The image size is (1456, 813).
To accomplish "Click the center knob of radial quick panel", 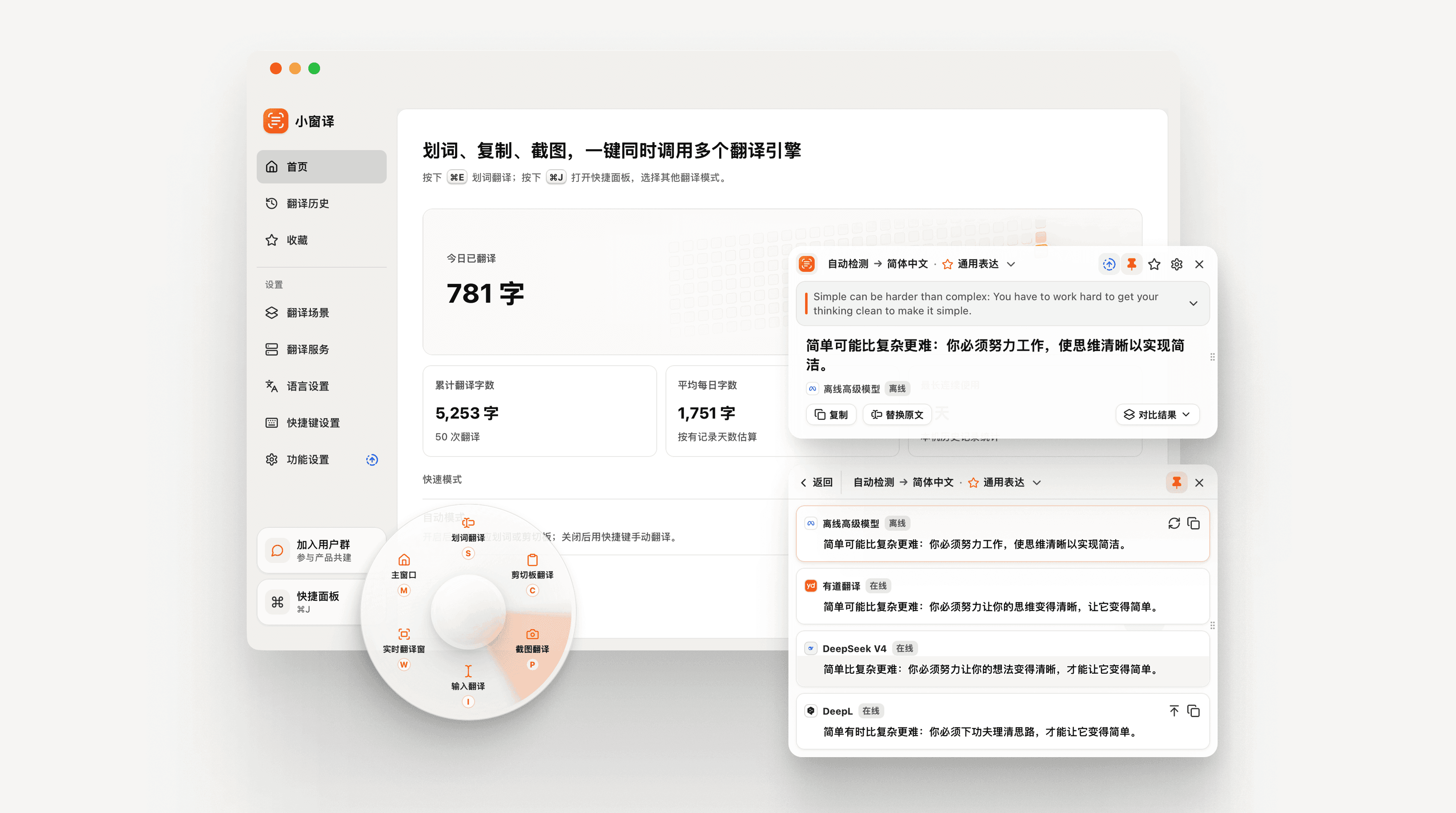I will pos(468,612).
